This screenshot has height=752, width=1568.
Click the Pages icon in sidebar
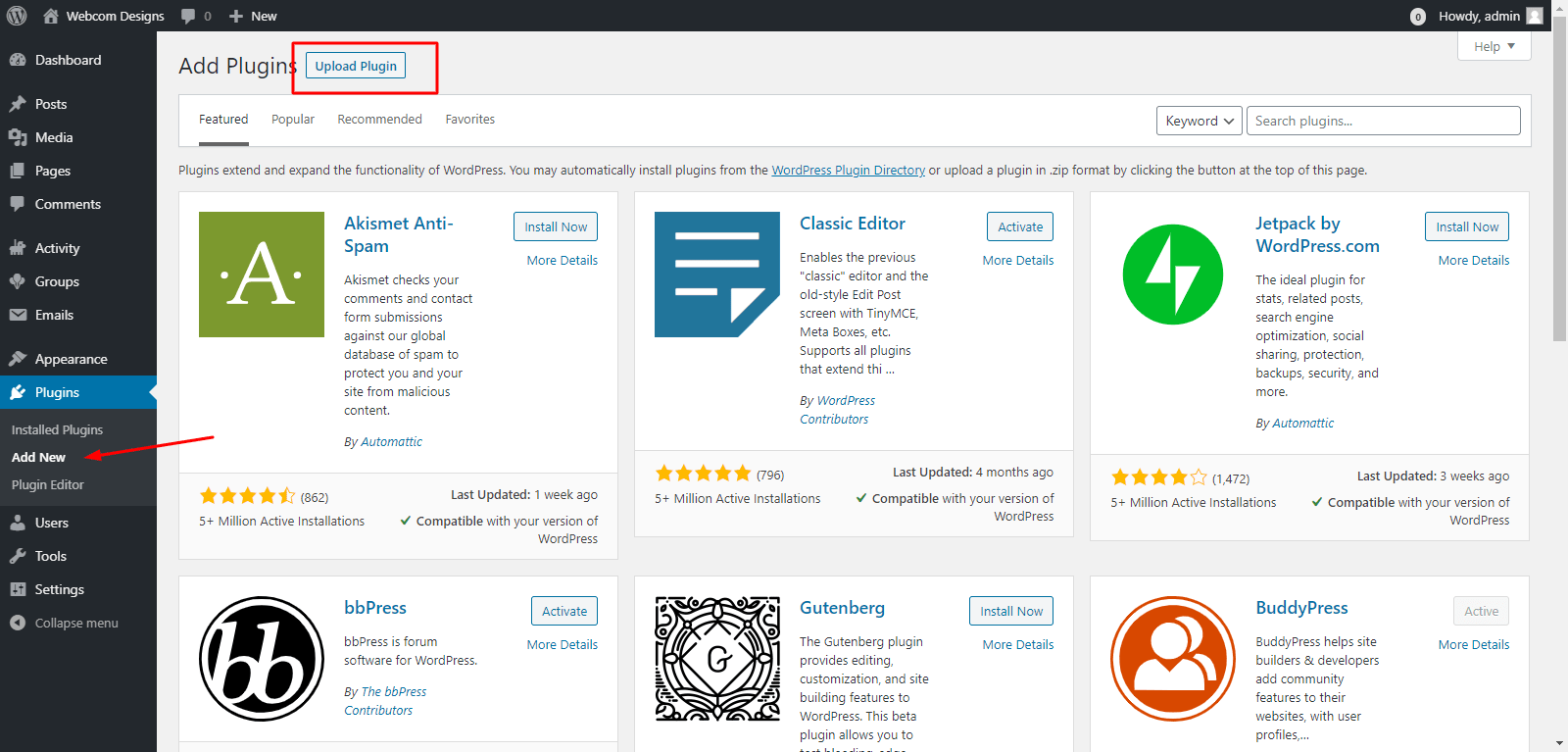18,171
